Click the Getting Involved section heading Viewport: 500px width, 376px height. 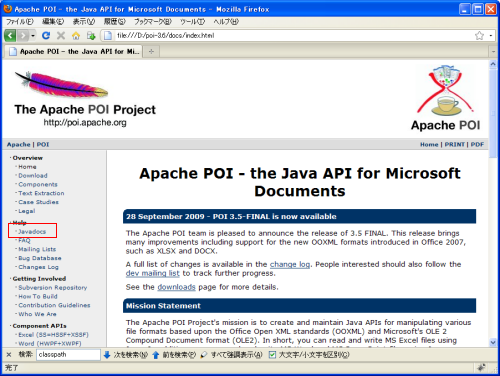pyautogui.click(x=39, y=278)
